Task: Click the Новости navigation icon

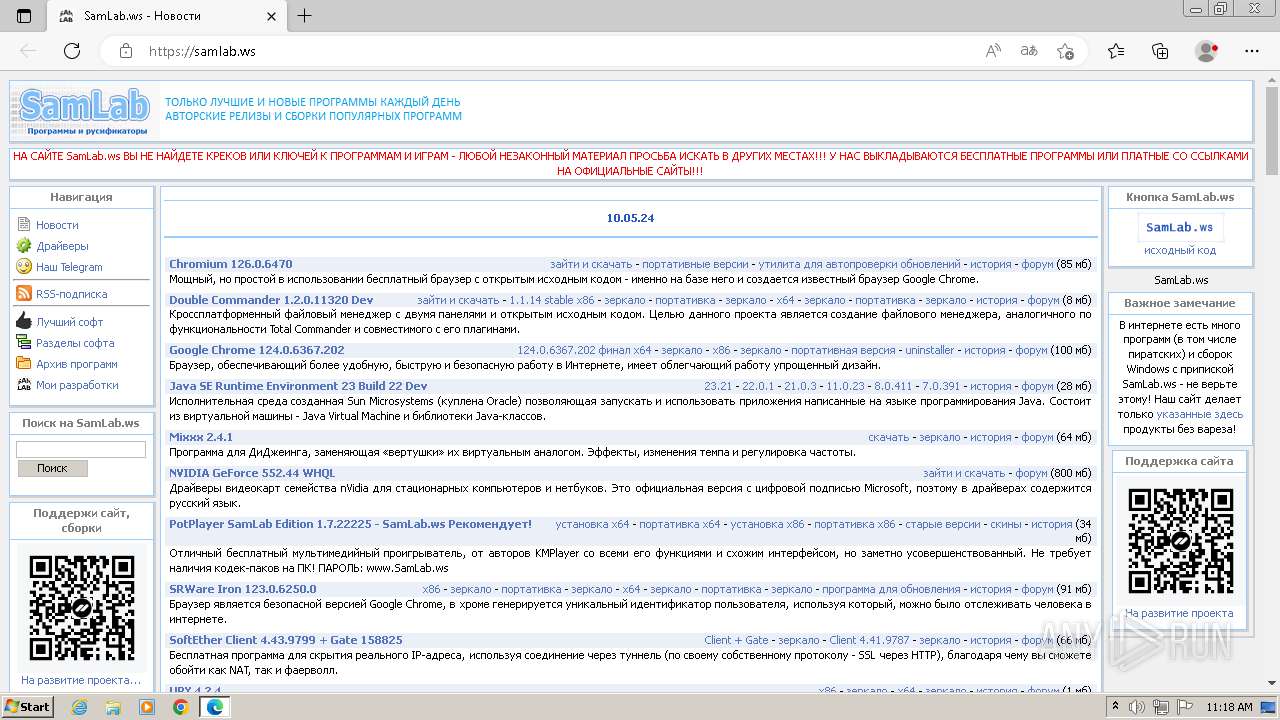Action: [x=24, y=225]
